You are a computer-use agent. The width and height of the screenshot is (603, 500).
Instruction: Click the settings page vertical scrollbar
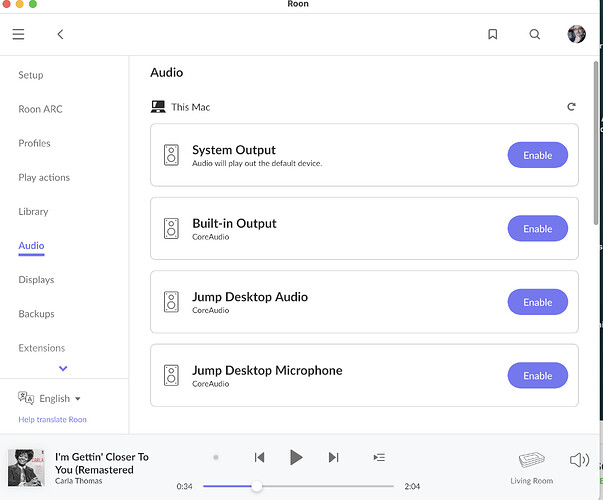coord(596,142)
